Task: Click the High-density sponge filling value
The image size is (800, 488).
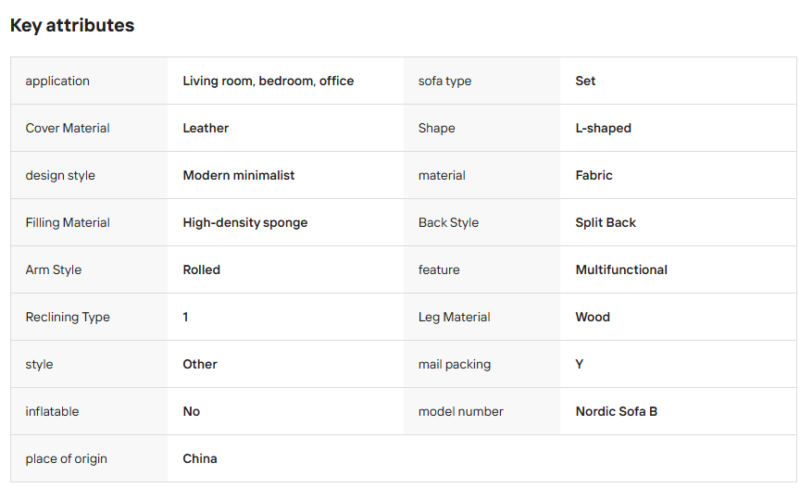Action: 245,223
